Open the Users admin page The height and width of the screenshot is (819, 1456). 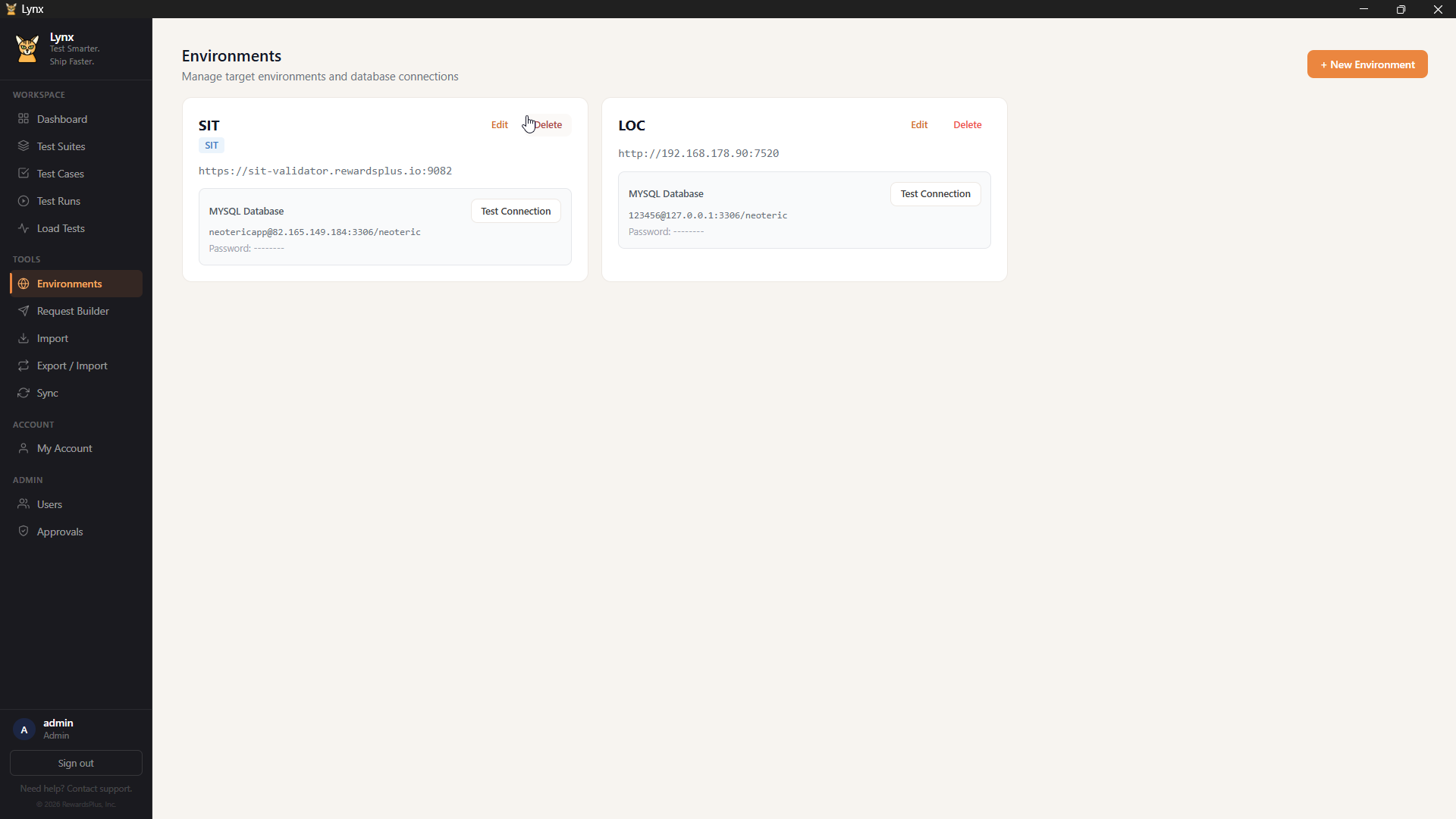pos(49,504)
